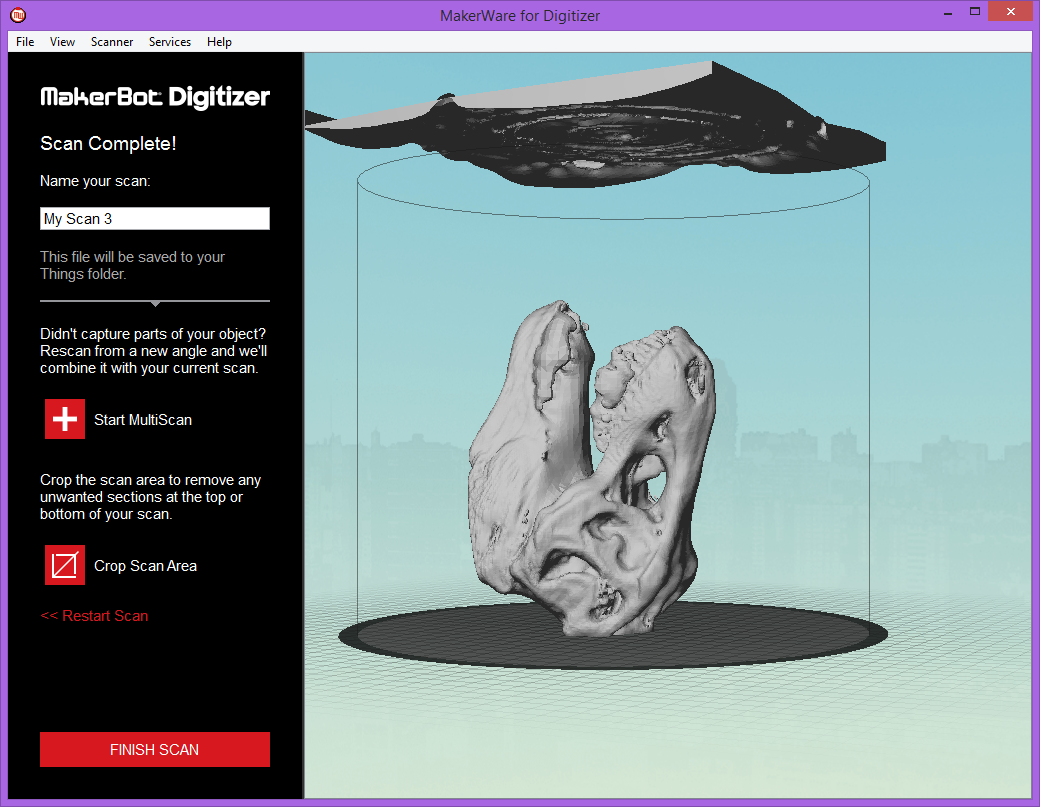Click the 'Didn't capture parts of your object?' text

click(x=153, y=351)
